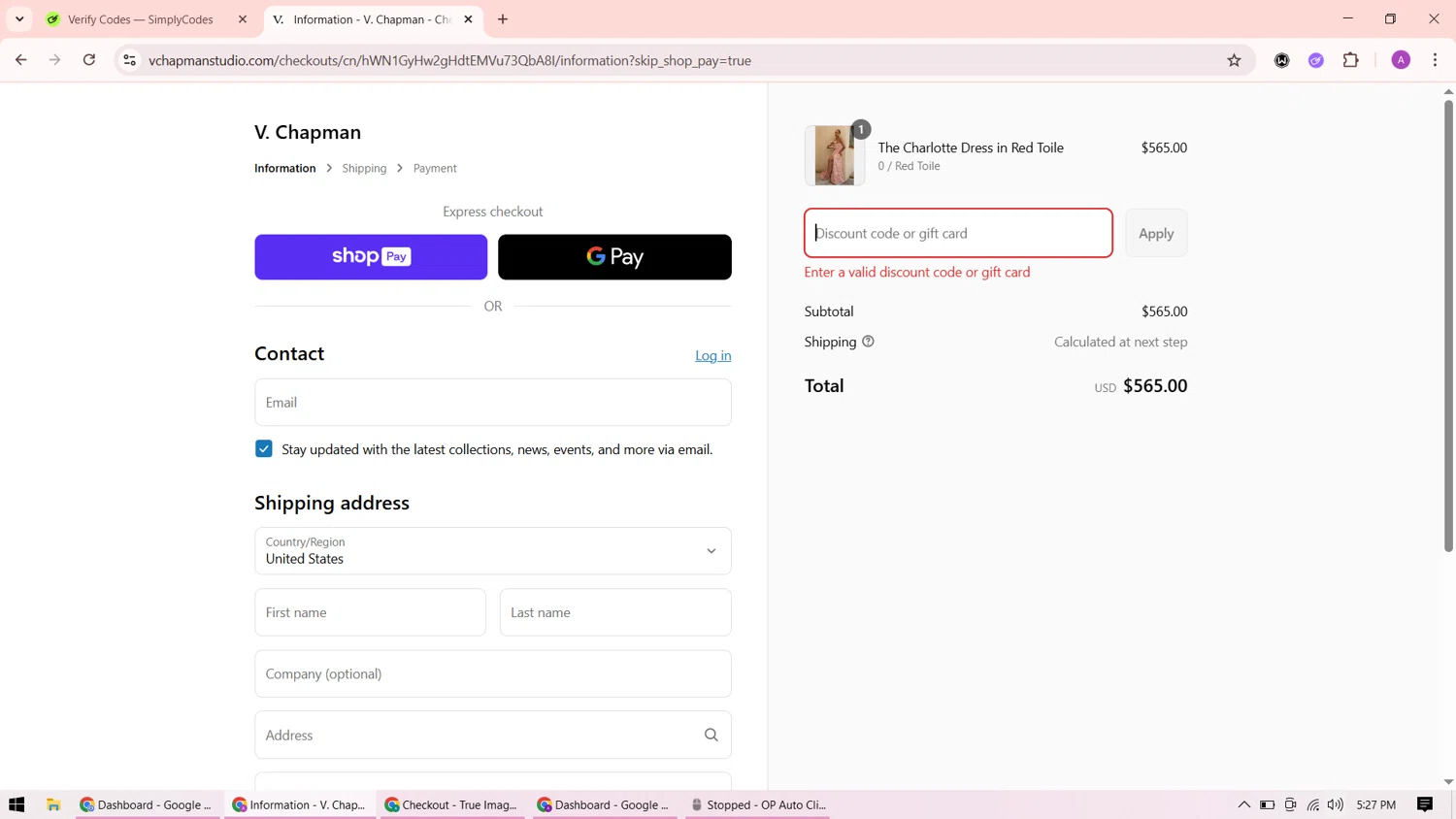Viewport: 1456px width, 819px height.
Task: Click the Information breadcrumb step
Action: 284,168
